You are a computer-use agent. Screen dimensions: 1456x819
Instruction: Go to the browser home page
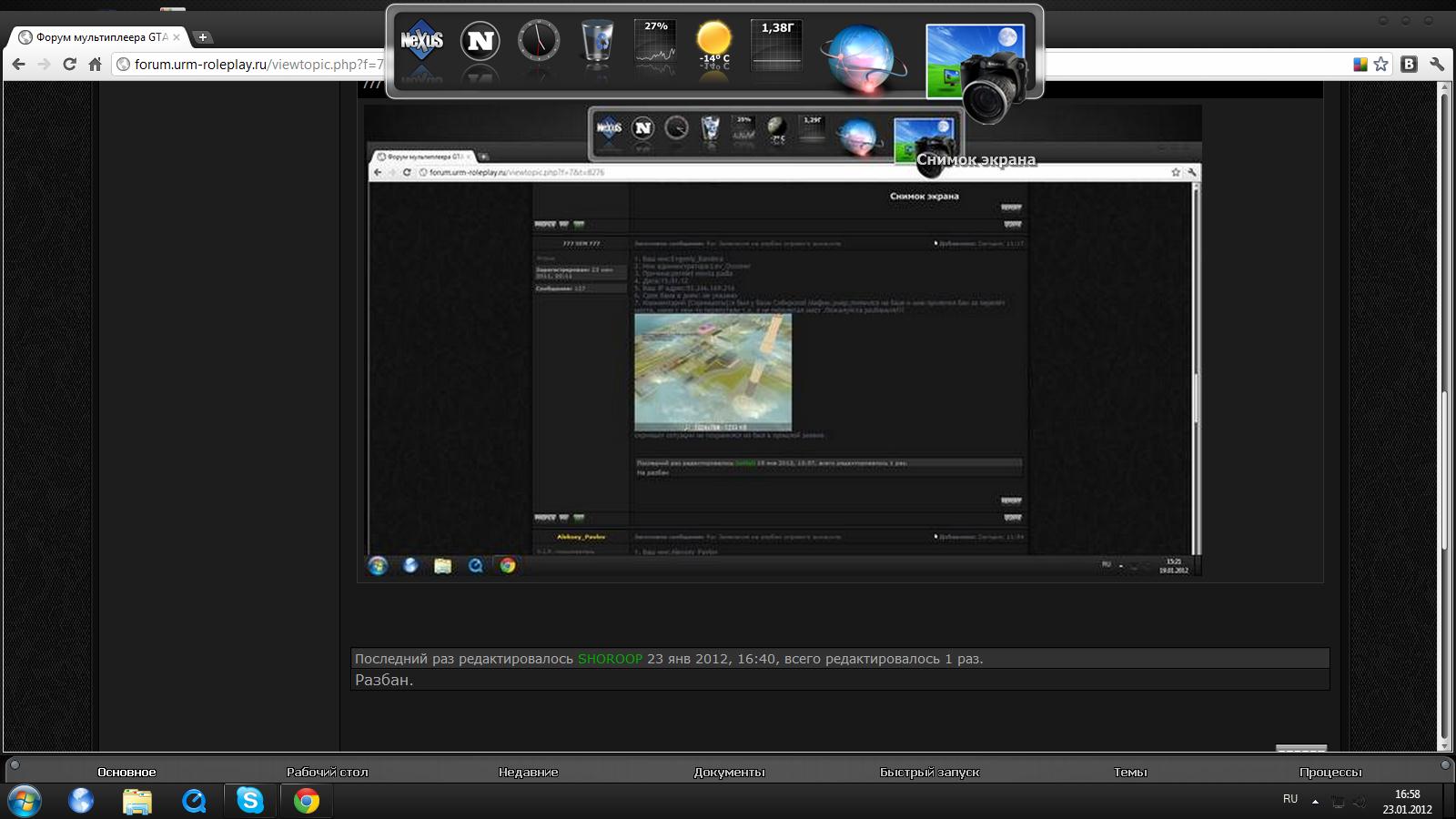click(95, 64)
